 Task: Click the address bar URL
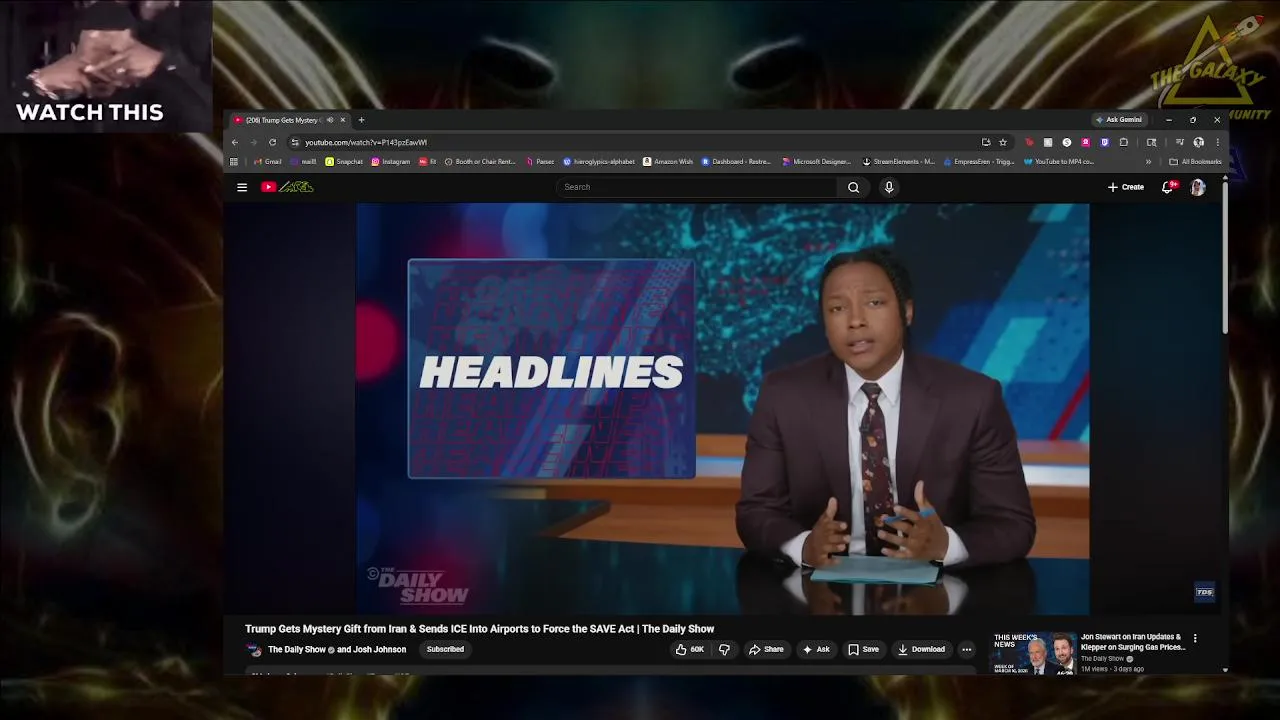tap(366, 142)
